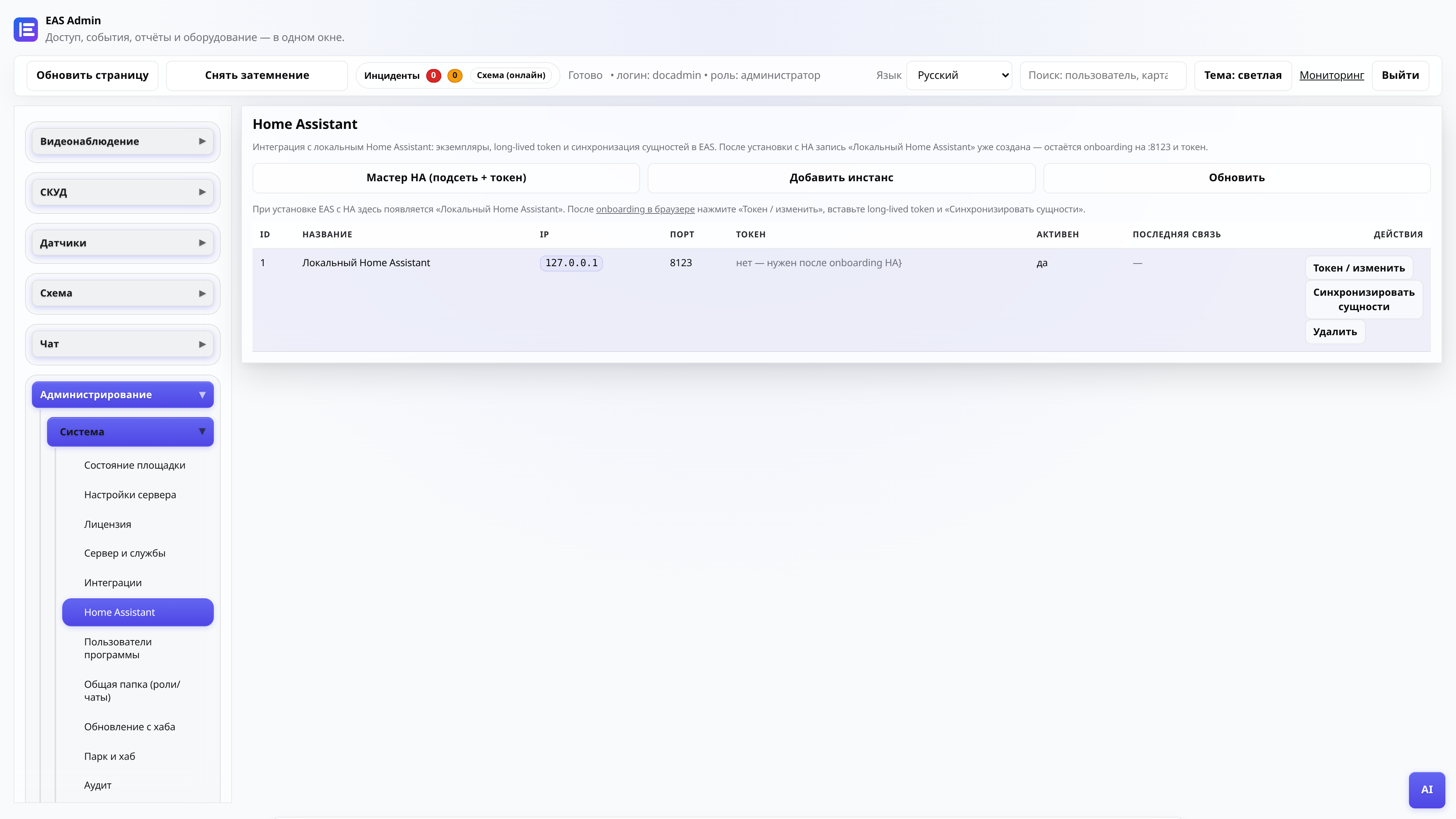Click the НАЗВАНИЕ column header
This screenshot has width=1456, height=819.
[x=327, y=235]
